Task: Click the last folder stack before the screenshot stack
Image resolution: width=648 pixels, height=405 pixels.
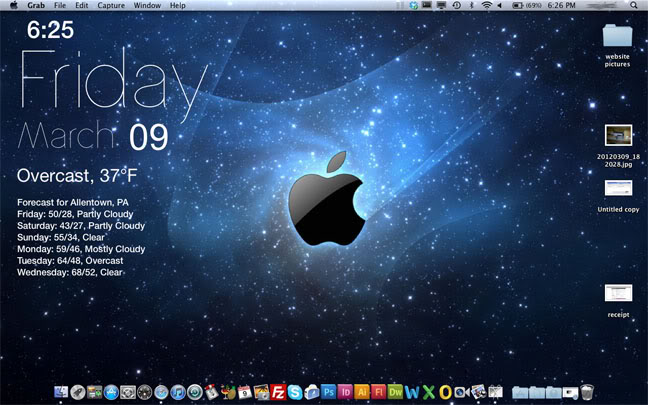Action: (553, 392)
